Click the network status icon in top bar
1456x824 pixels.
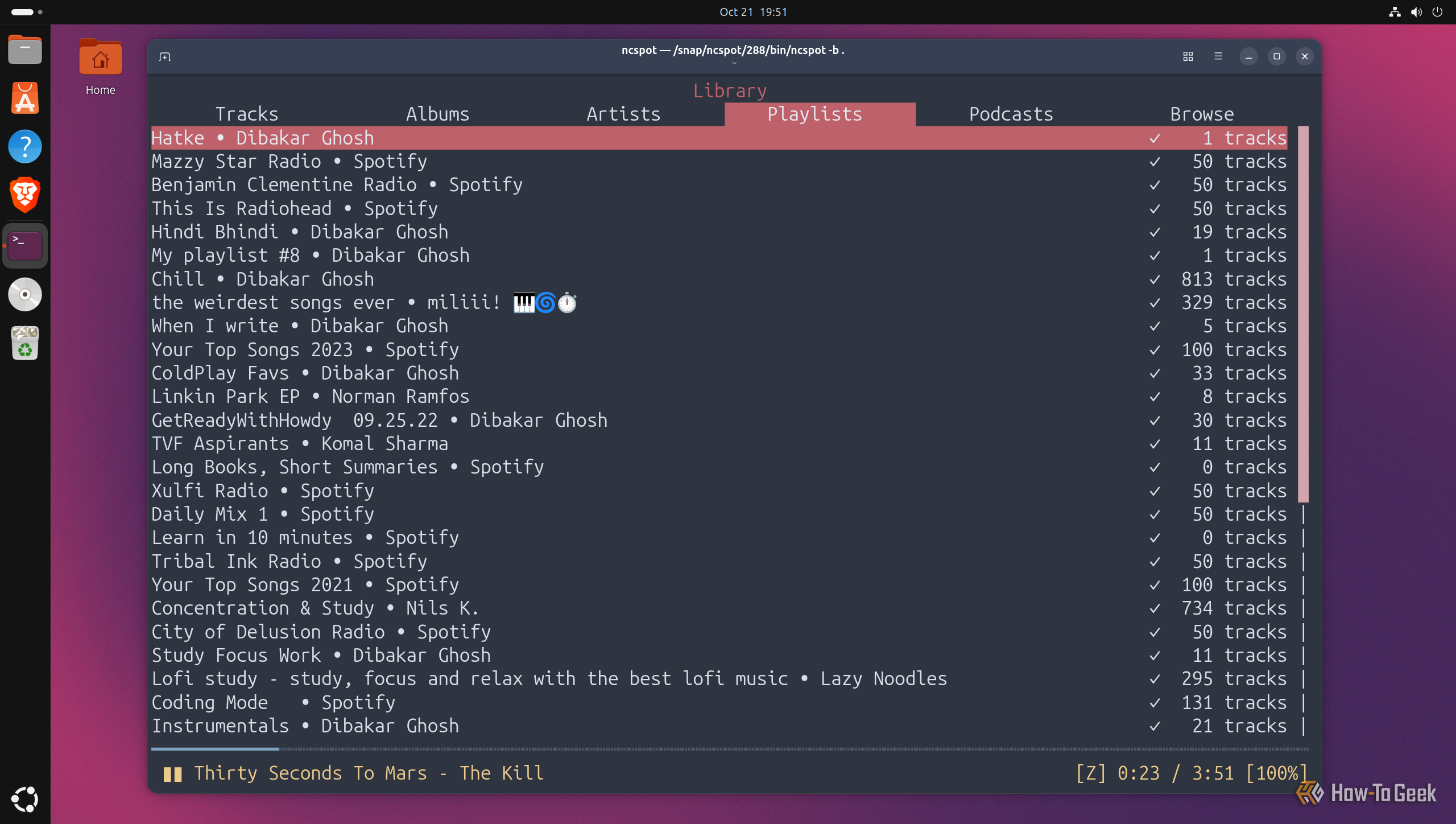coord(1395,12)
